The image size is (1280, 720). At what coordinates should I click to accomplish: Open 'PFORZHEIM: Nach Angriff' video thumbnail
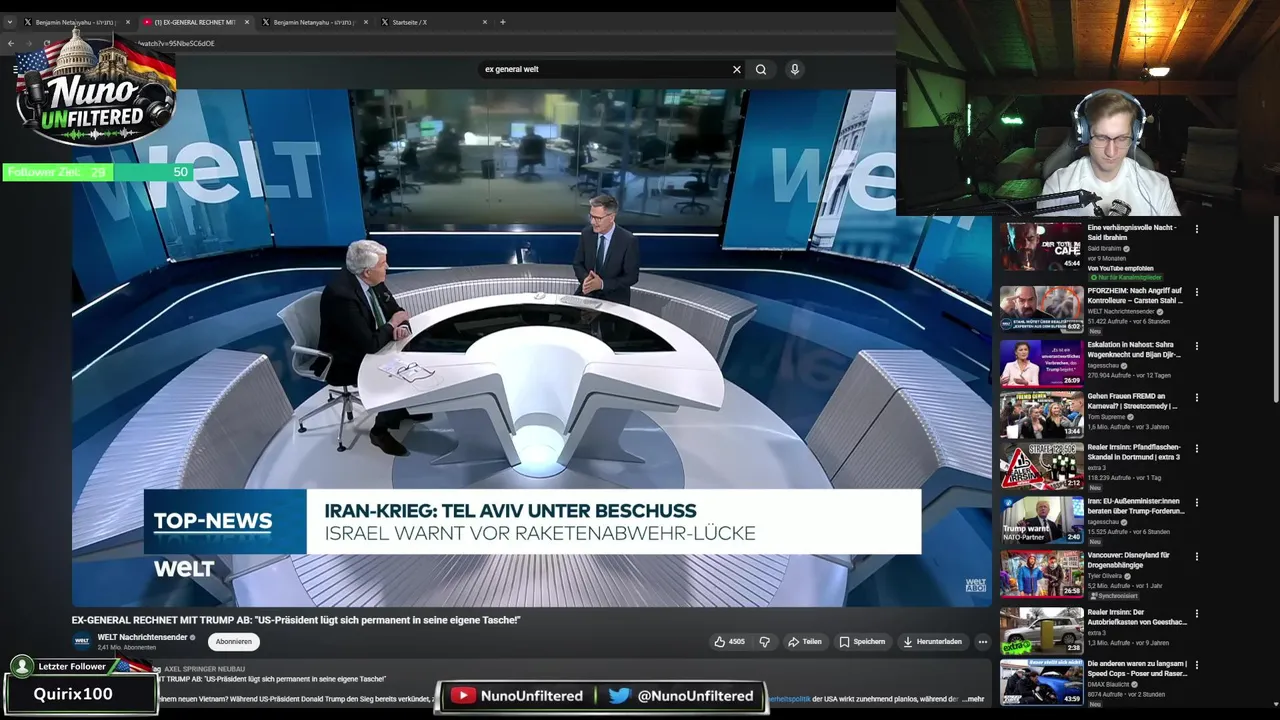coord(1041,309)
